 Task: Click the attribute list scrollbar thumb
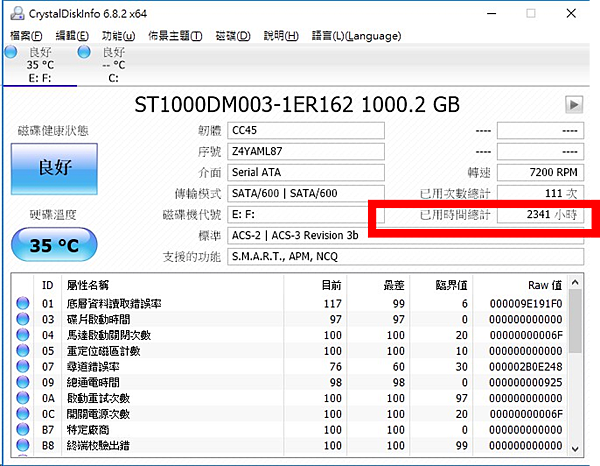(575, 321)
